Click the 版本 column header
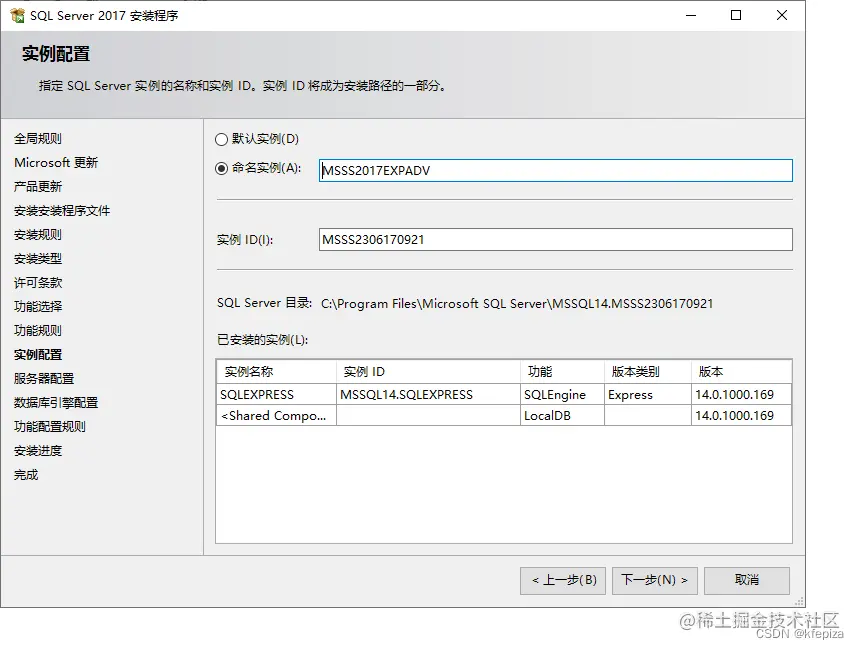The image size is (859, 650). click(x=741, y=372)
